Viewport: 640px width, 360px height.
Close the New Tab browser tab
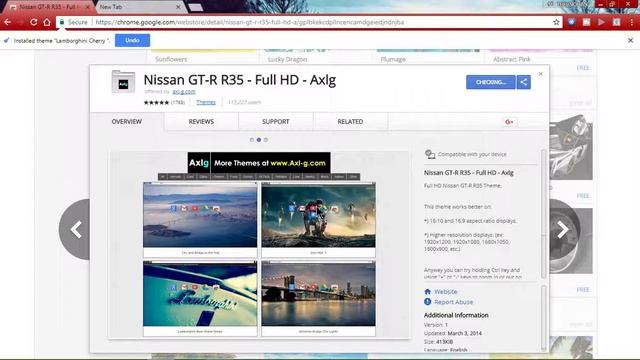point(178,7)
